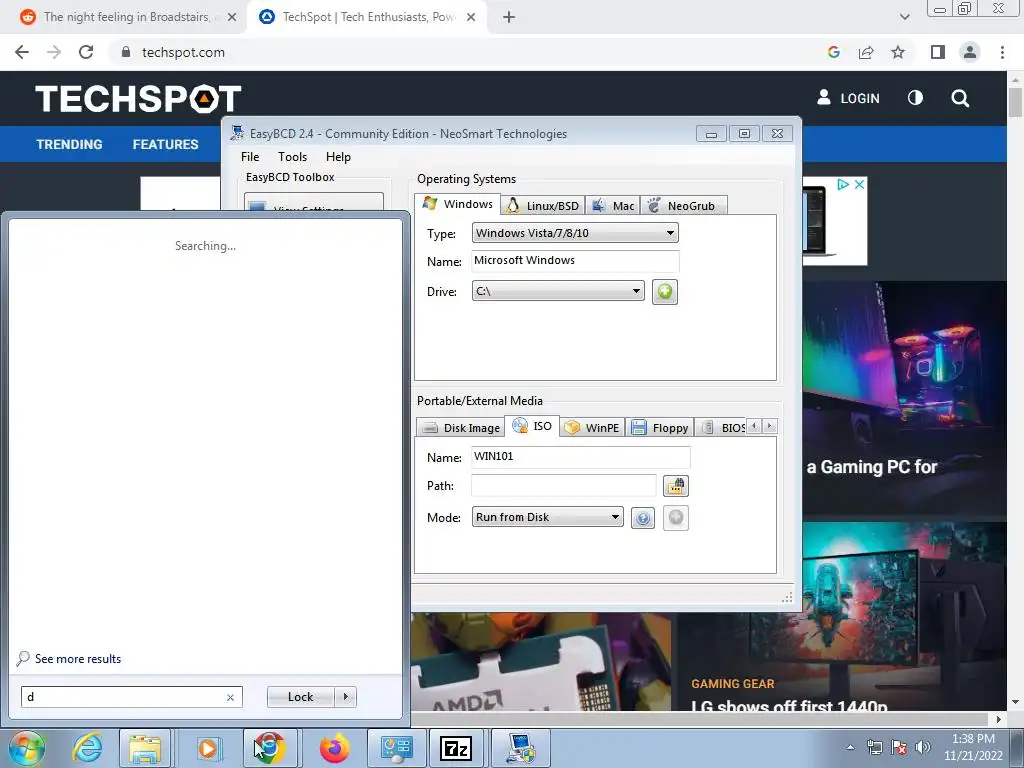This screenshot has height=768, width=1024.
Task: Click the Microsoft Windows name field
Action: tap(575, 261)
